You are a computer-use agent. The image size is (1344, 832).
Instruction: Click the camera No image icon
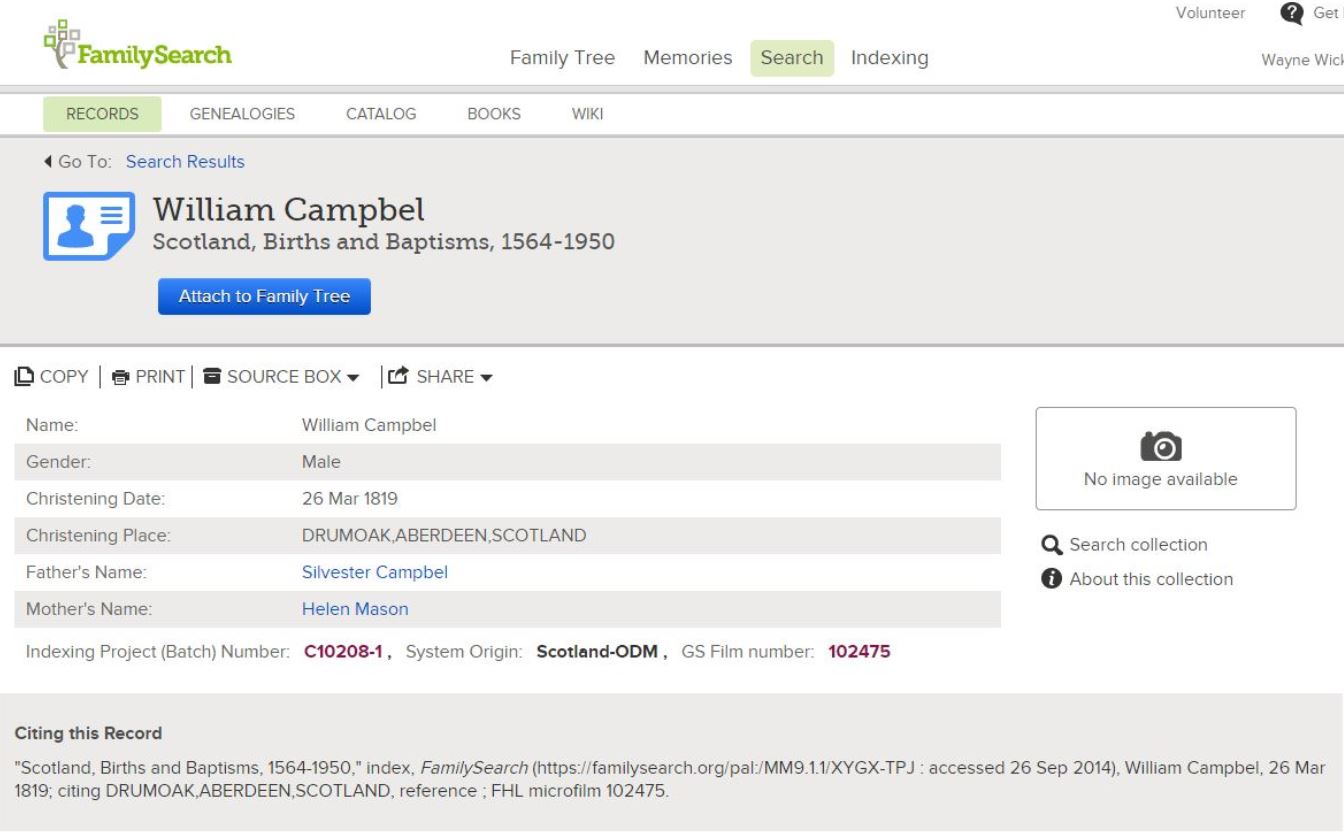click(x=1160, y=445)
